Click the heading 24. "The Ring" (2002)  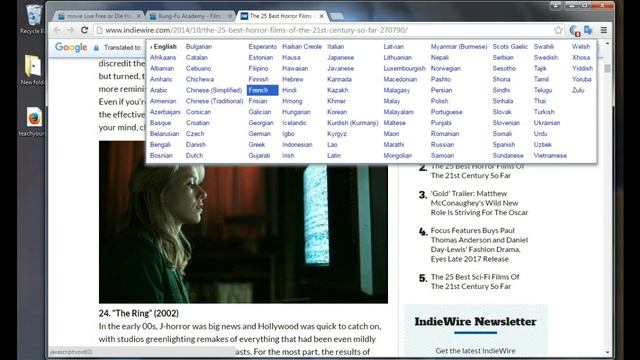pos(139,313)
